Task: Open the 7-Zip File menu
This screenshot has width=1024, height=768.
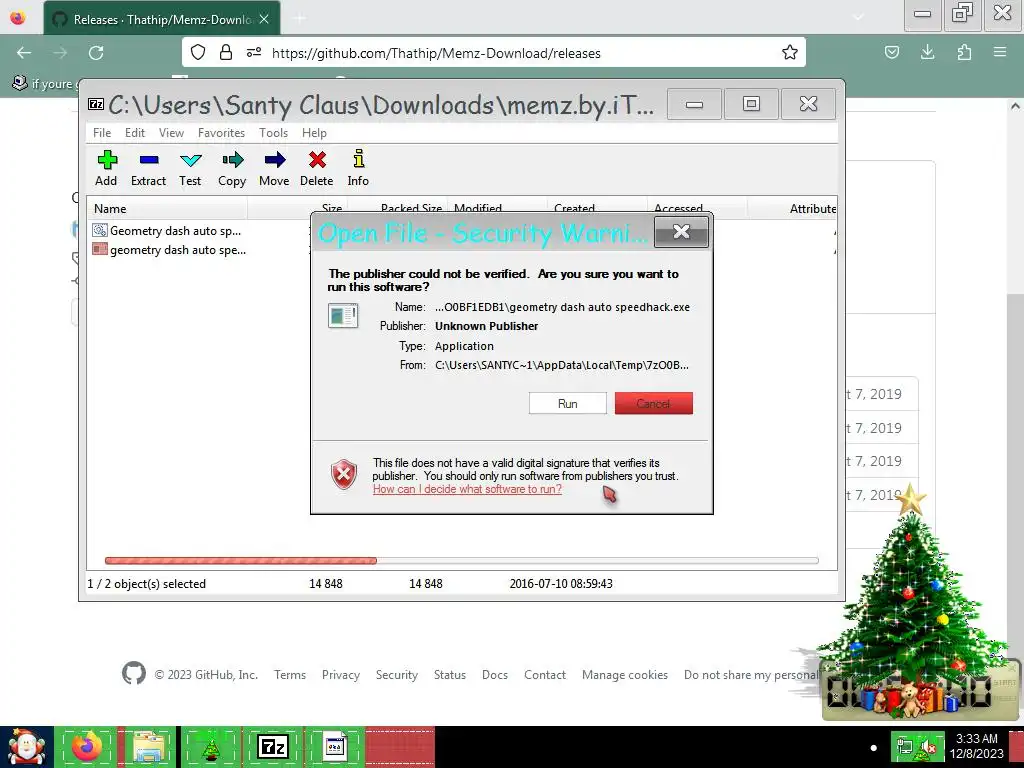Action: [x=102, y=133]
